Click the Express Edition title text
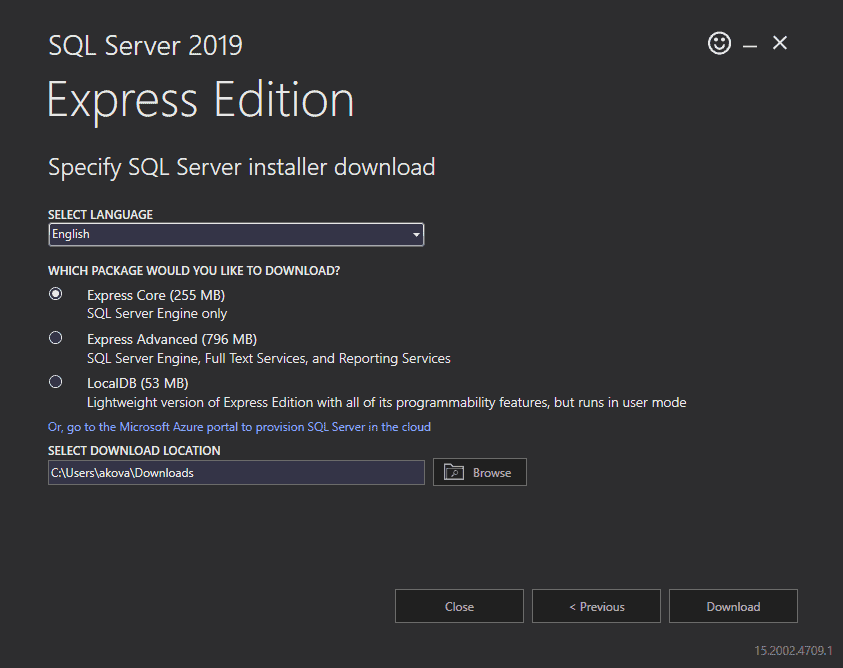Image resolution: width=843 pixels, height=668 pixels. pyautogui.click(x=200, y=99)
